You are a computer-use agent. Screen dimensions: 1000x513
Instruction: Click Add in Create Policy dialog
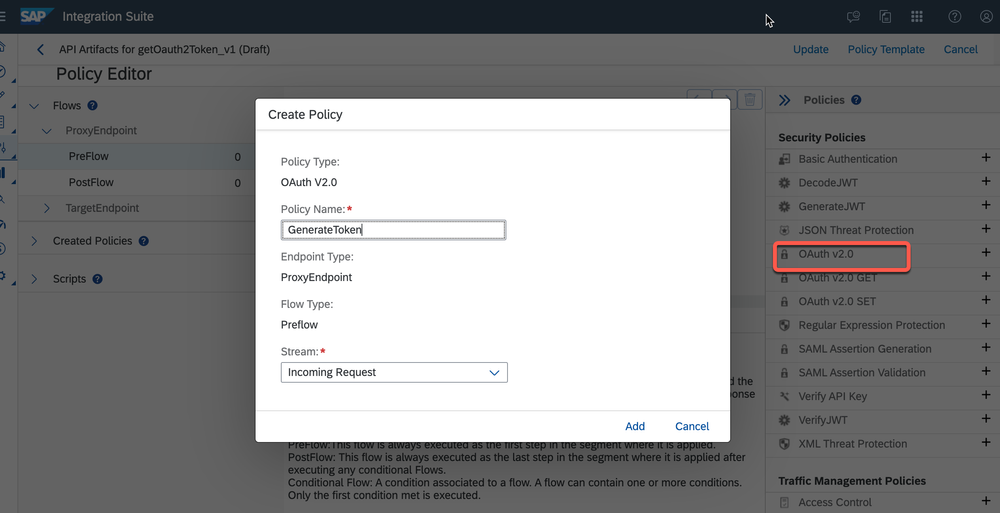635,426
